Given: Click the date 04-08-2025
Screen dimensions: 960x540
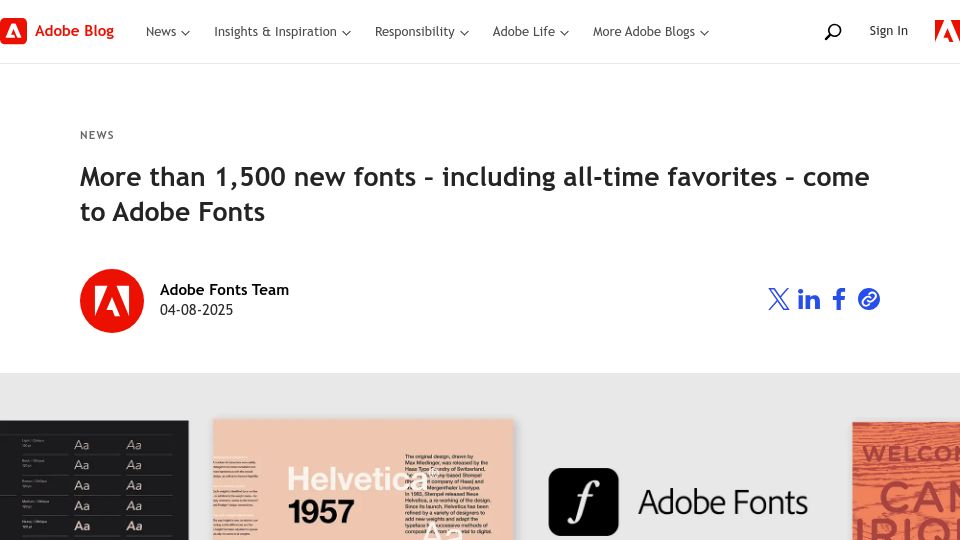Looking at the screenshot, I should tap(197, 310).
